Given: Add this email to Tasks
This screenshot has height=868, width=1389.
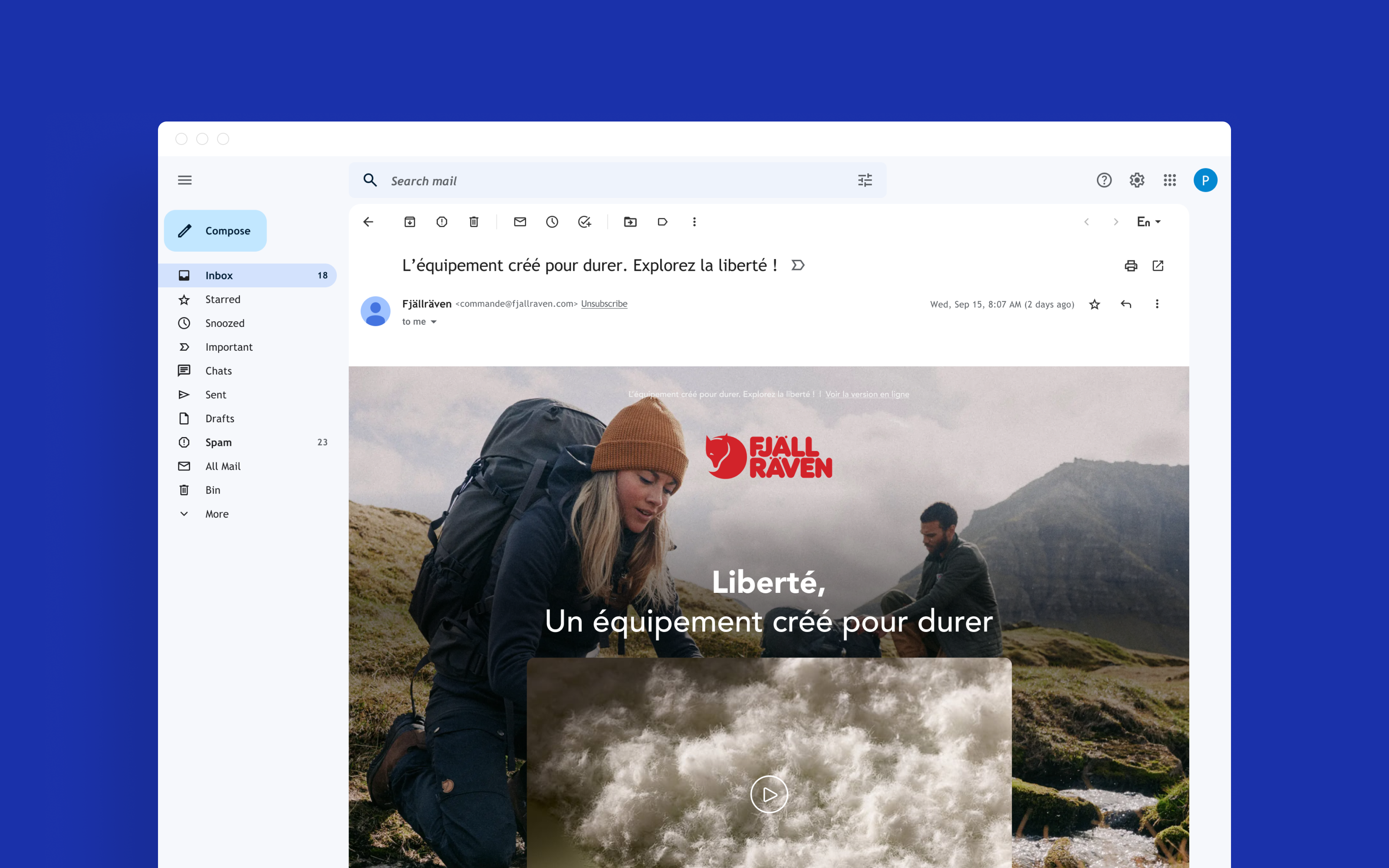Looking at the screenshot, I should click(x=584, y=222).
